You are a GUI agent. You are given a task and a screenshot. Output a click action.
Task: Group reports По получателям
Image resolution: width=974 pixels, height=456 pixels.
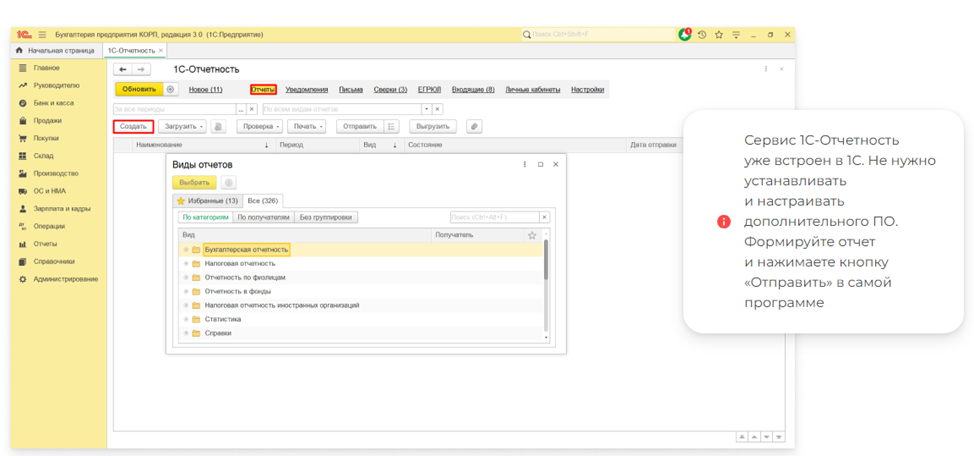[264, 217]
